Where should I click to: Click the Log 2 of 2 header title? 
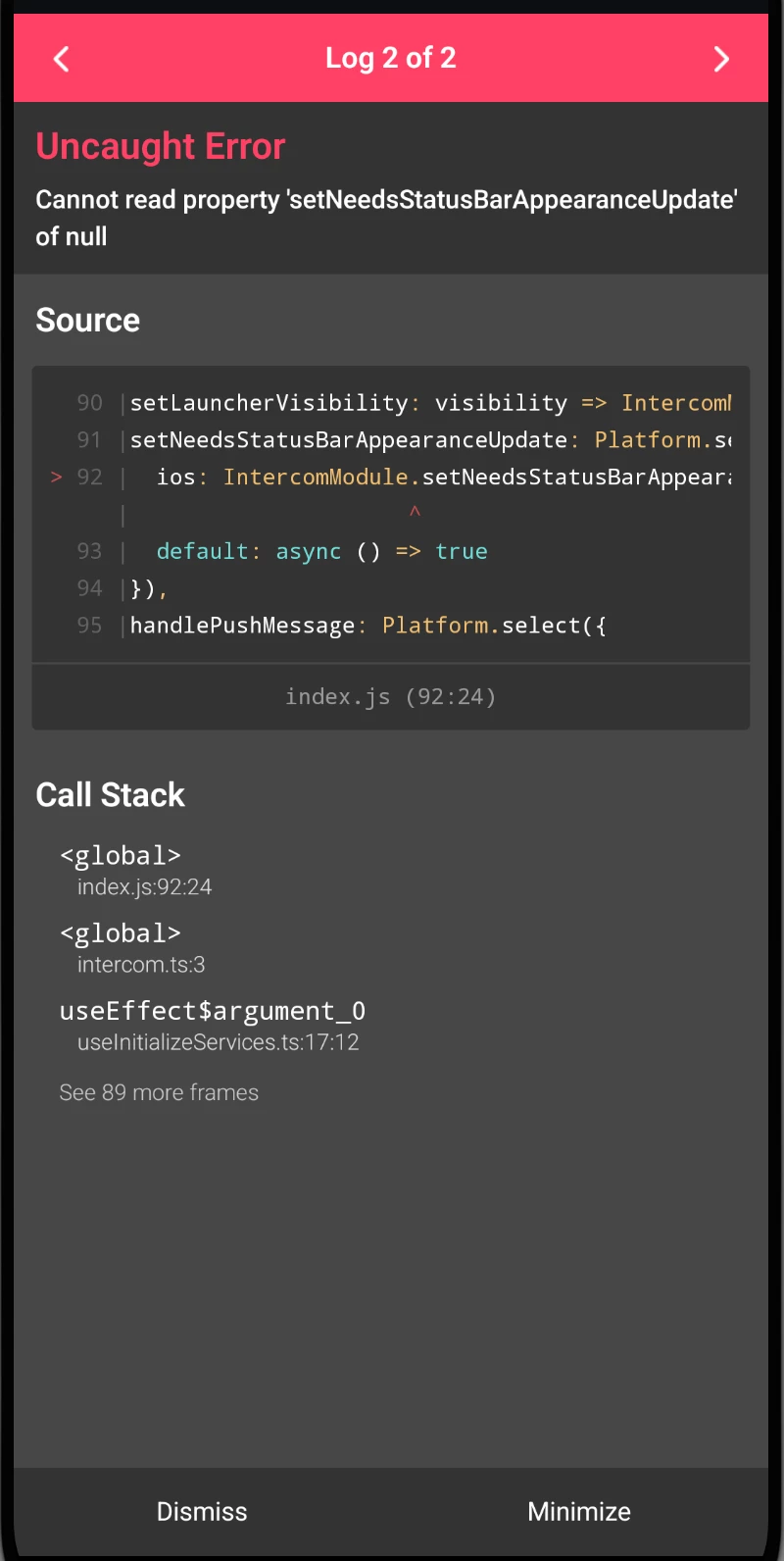pos(390,59)
